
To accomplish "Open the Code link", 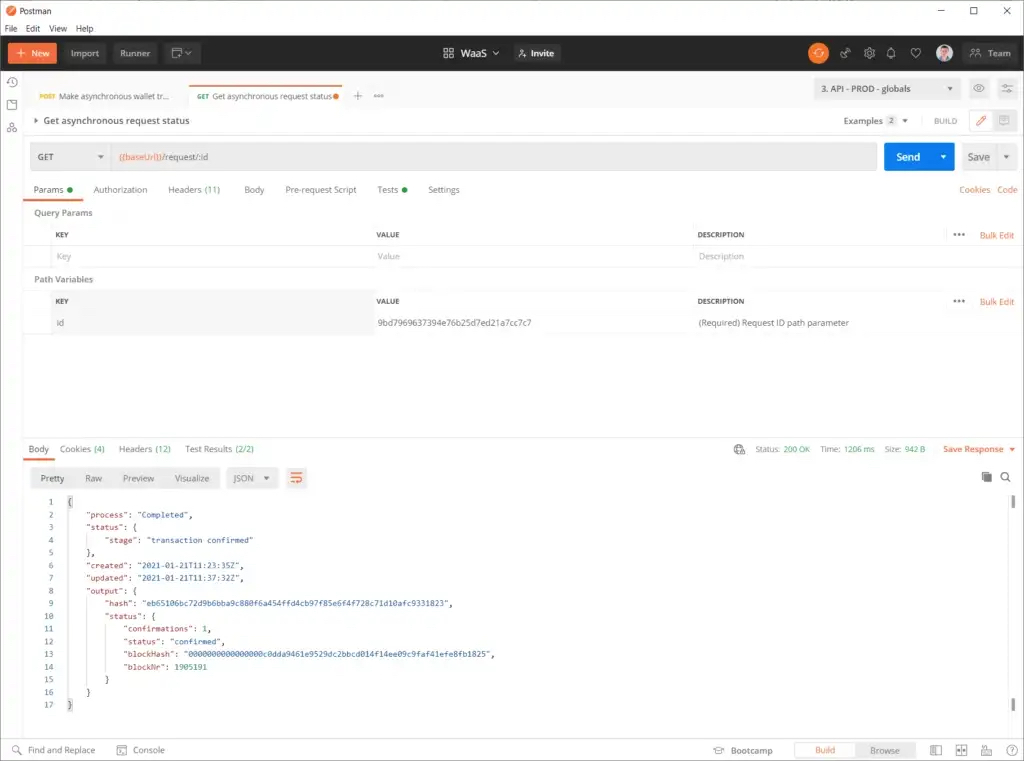I will click(1007, 189).
